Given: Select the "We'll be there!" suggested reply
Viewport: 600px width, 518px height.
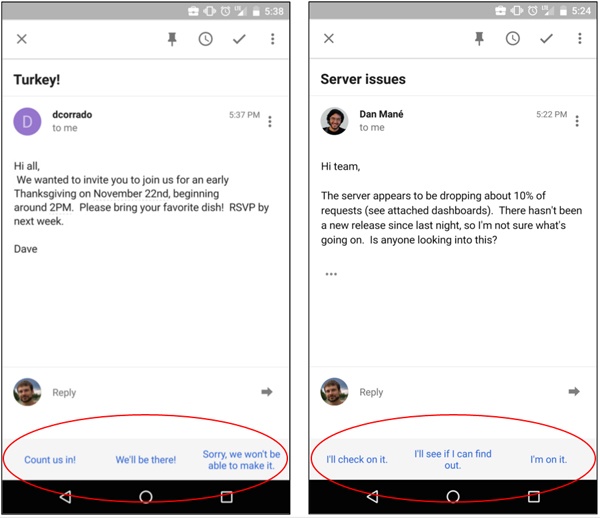Looking at the screenshot, I should point(146,459).
